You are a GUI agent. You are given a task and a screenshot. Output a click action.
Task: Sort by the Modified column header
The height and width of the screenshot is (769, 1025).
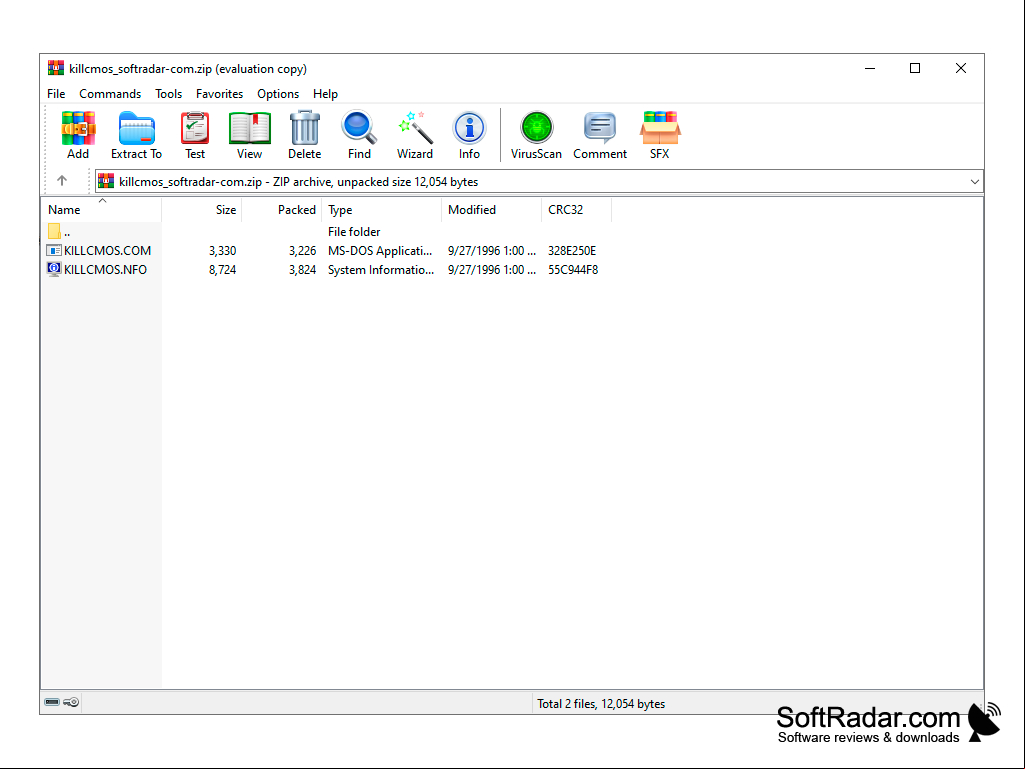[x=492, y=209]
